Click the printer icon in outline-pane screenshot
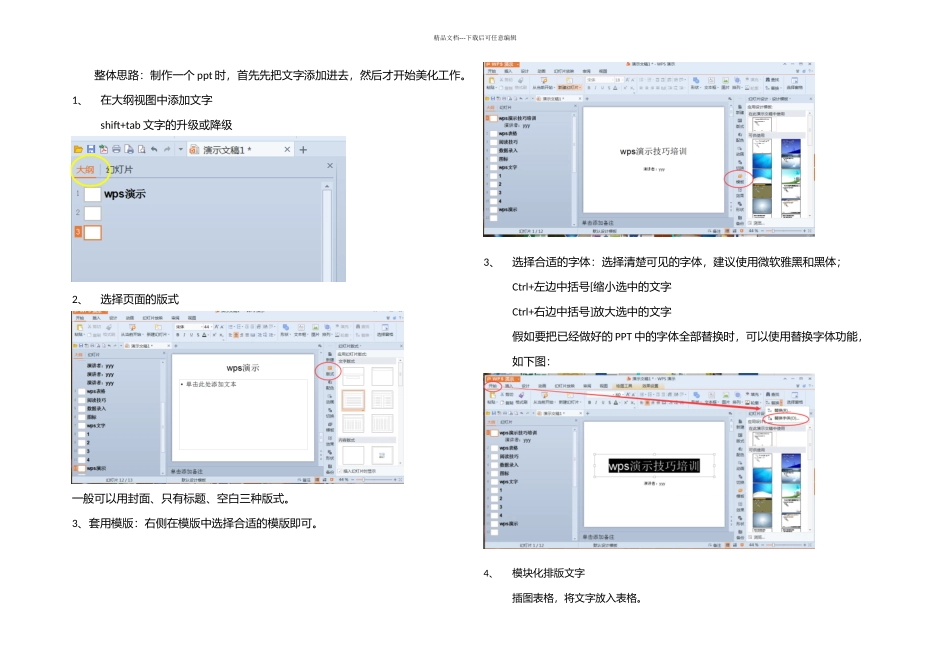Screen dimensions: 950x672 116,149
